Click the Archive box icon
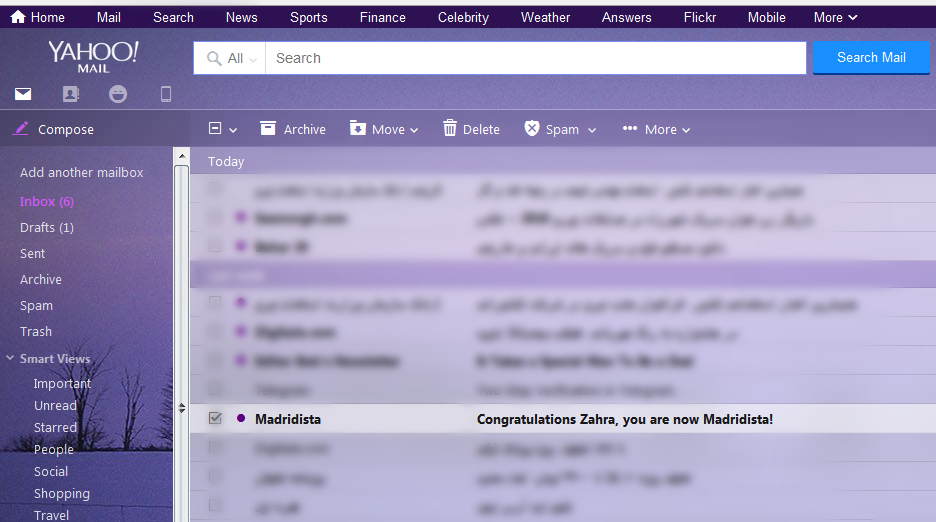Viewport: 936px width, 522px height. (x=268, y=128)
